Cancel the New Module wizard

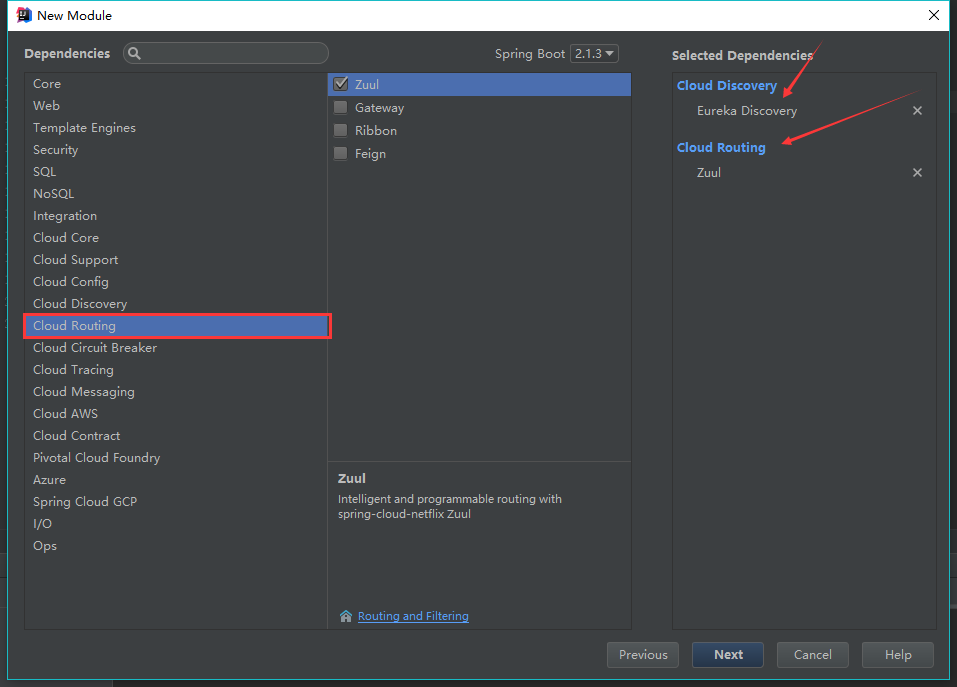(x=812, y=655)
